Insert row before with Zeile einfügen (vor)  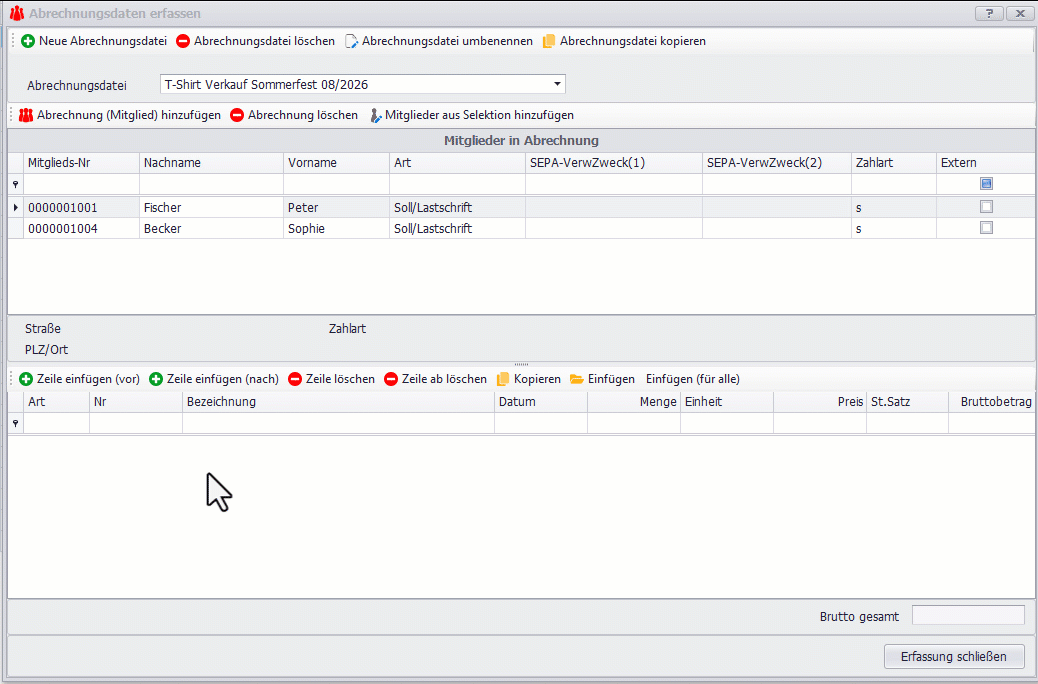[x=26, y=379]
